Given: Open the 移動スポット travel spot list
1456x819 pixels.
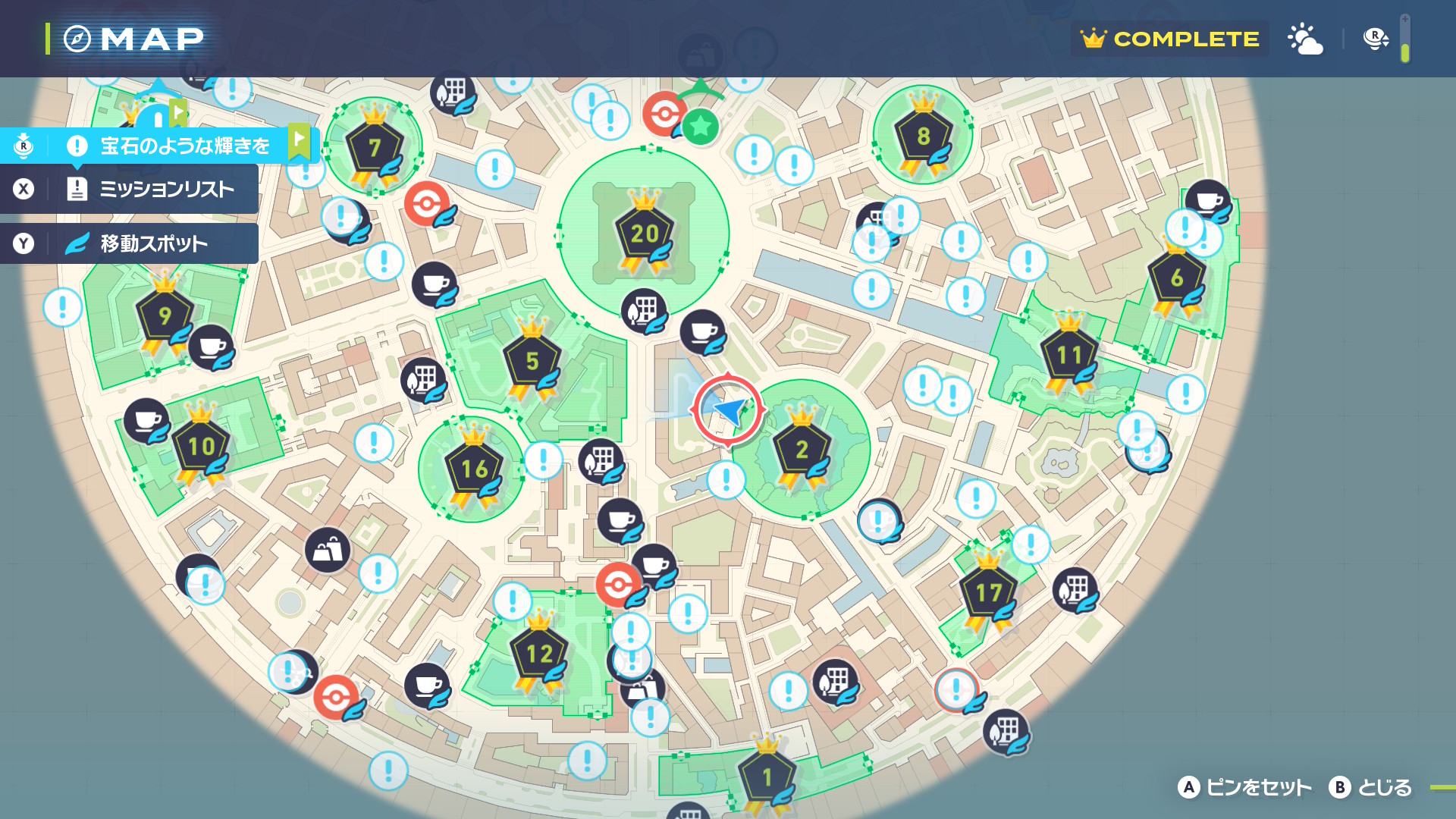Looking at the screenshot, I should tap(153, 243).
